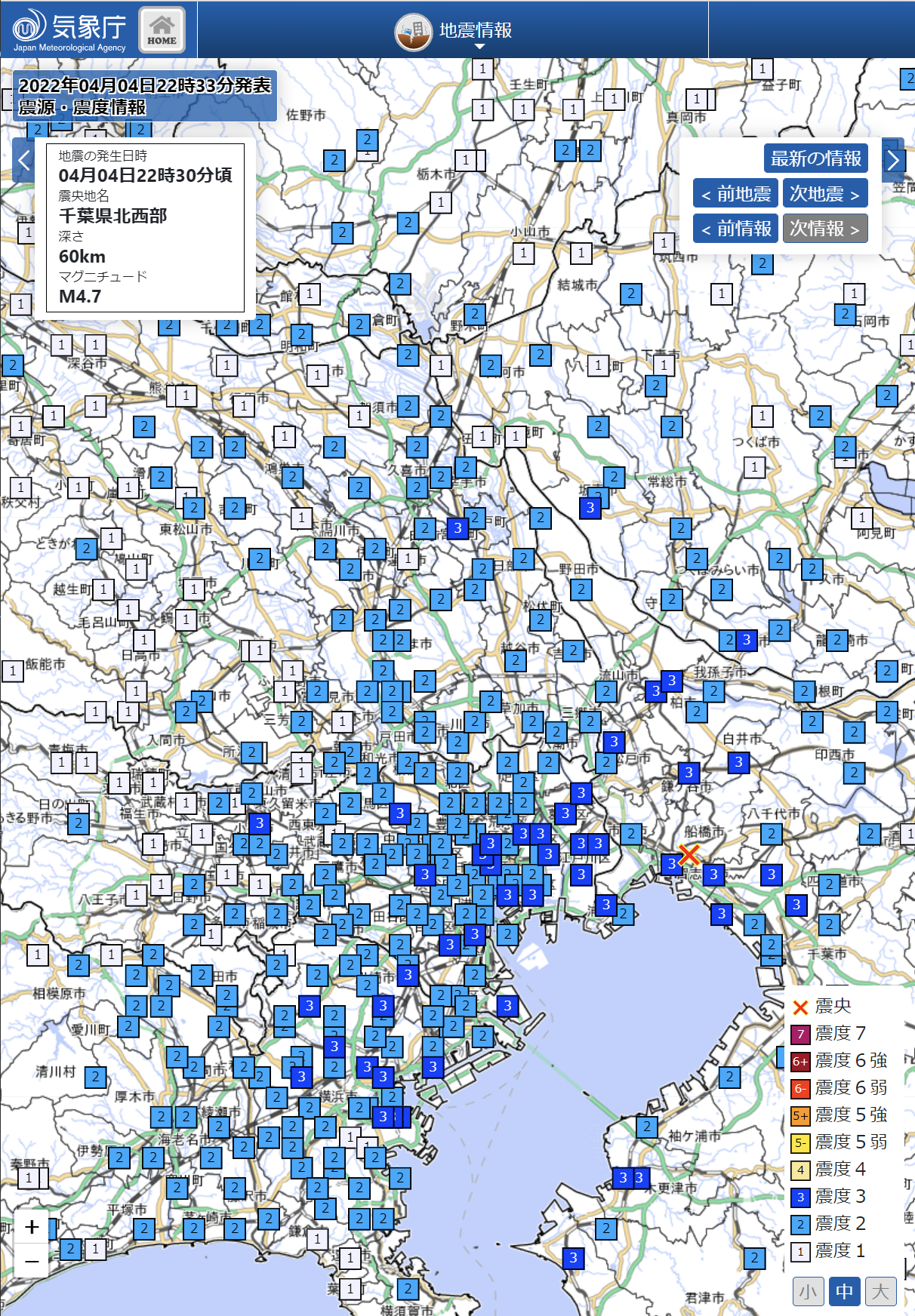Collapse the info panel with left chevron
Screen dimensions: 915x1316
(23, 160)
